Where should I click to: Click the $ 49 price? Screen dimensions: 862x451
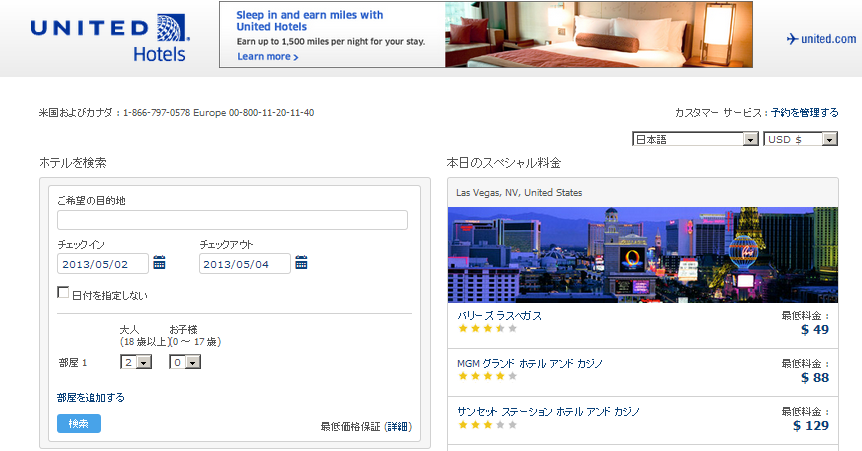tap(815, 329)
